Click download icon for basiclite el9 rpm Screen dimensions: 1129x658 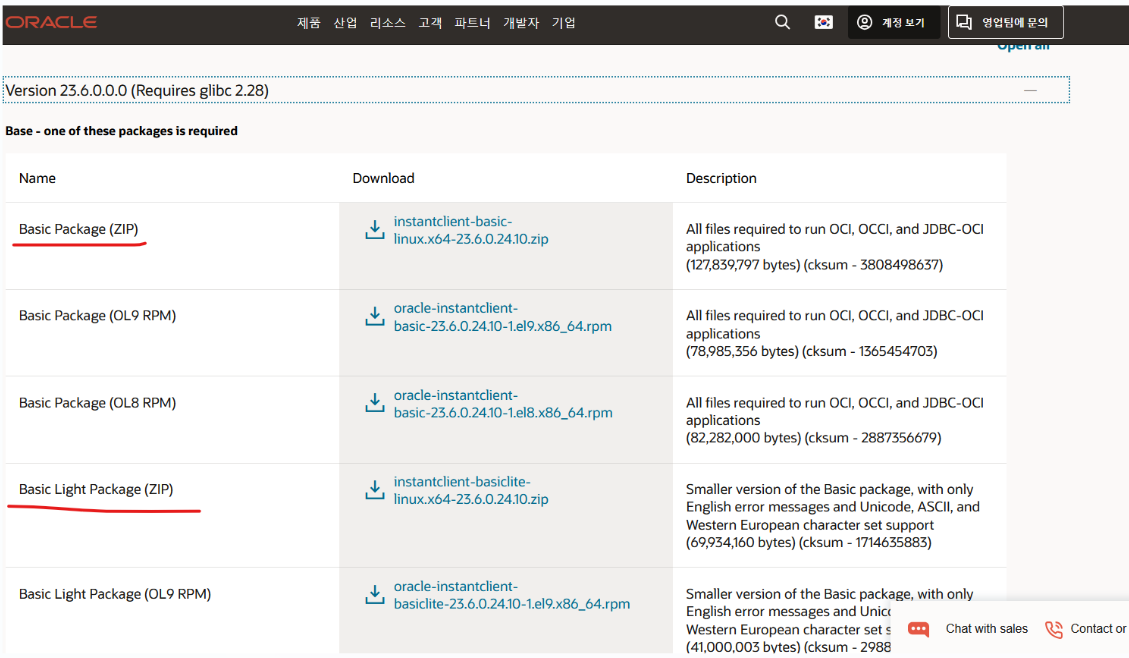click(x=374, y=595)
